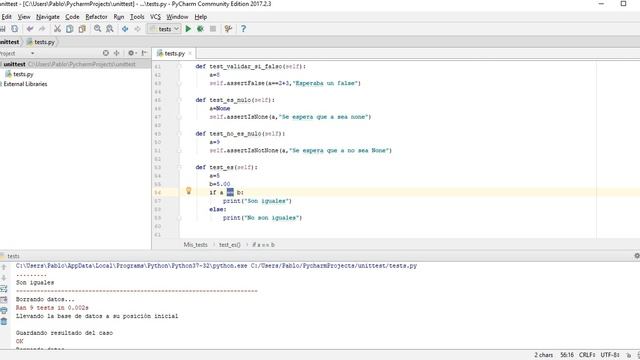Image resolution: width=640 pixels, height=360 pixels.
Task: Click the CRLF line separator in status bar
Action: (587, 355)
